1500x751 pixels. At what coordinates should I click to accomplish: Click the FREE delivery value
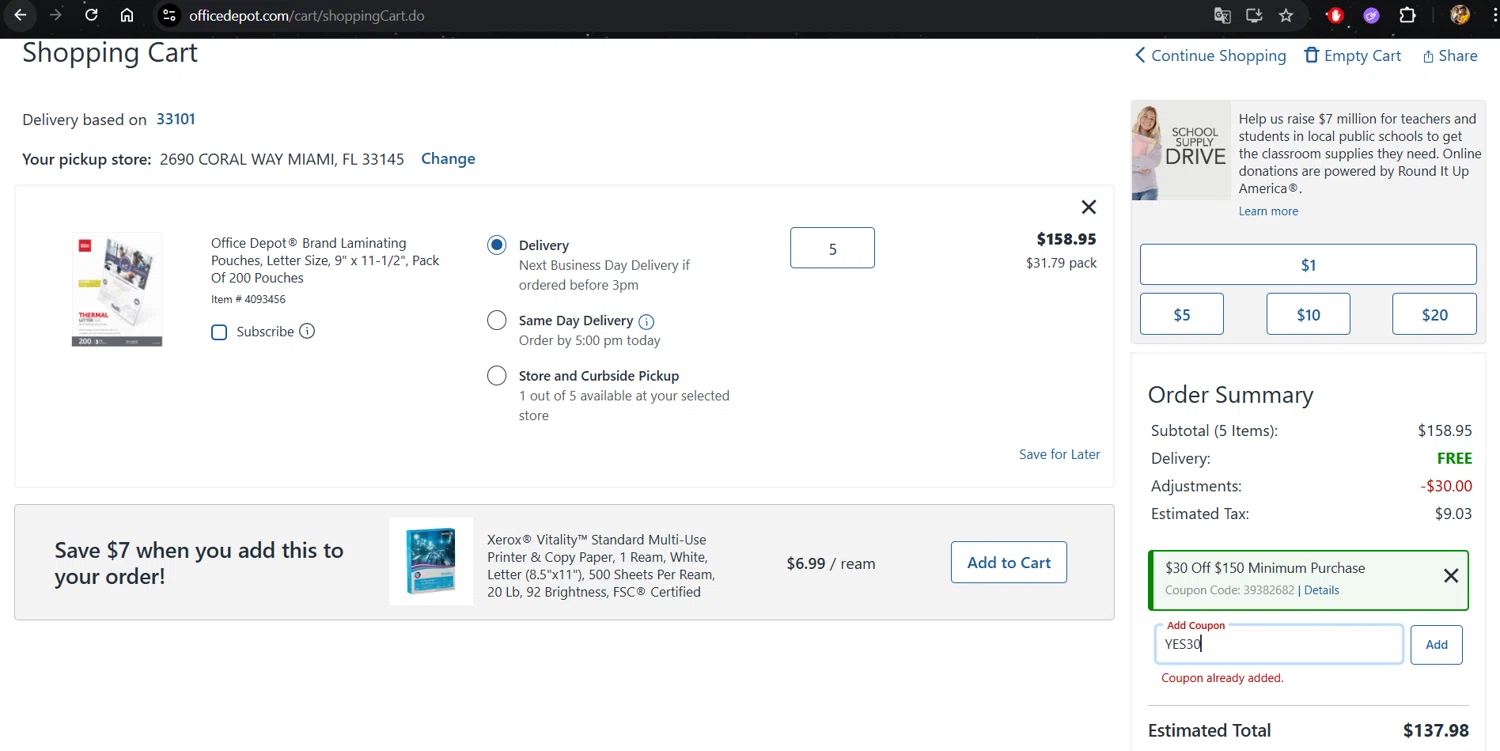(1454, 458)
